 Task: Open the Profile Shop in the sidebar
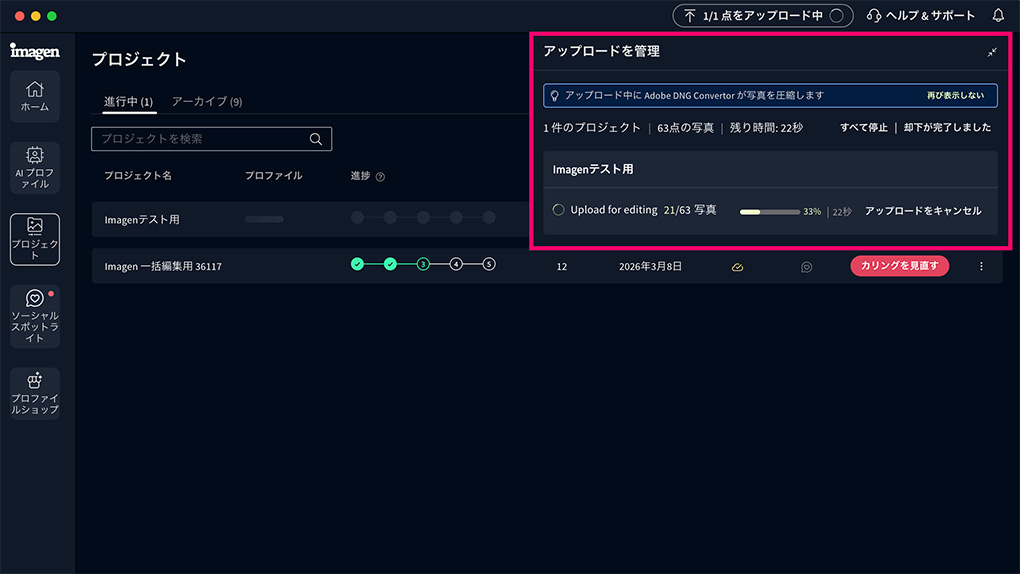[x=34, y=393]
